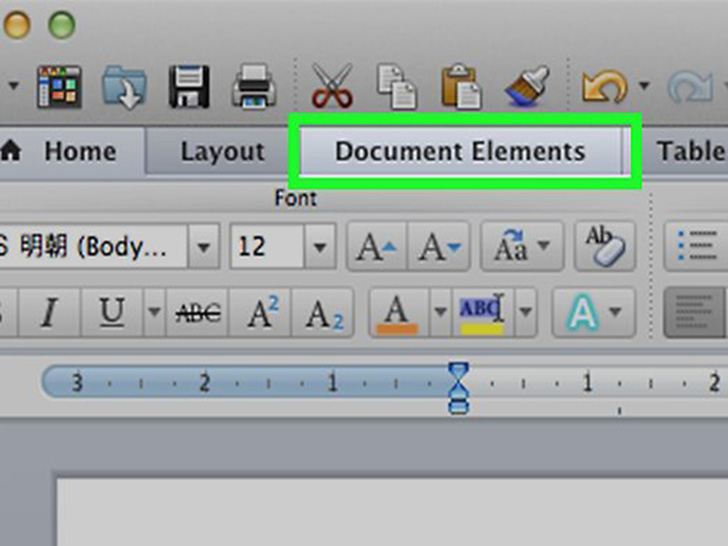
Task: Open the Text Effects button
Action: (x=594, y=312)
